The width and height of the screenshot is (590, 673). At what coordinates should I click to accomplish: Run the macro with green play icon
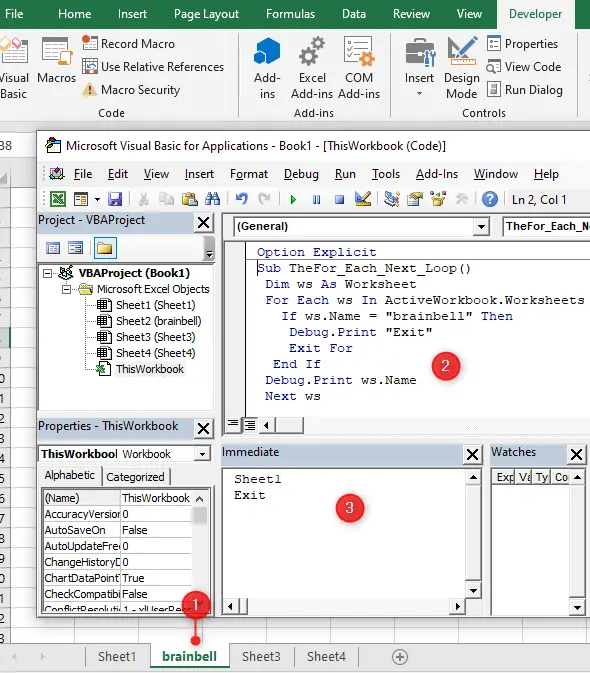[x=293, y=199]
